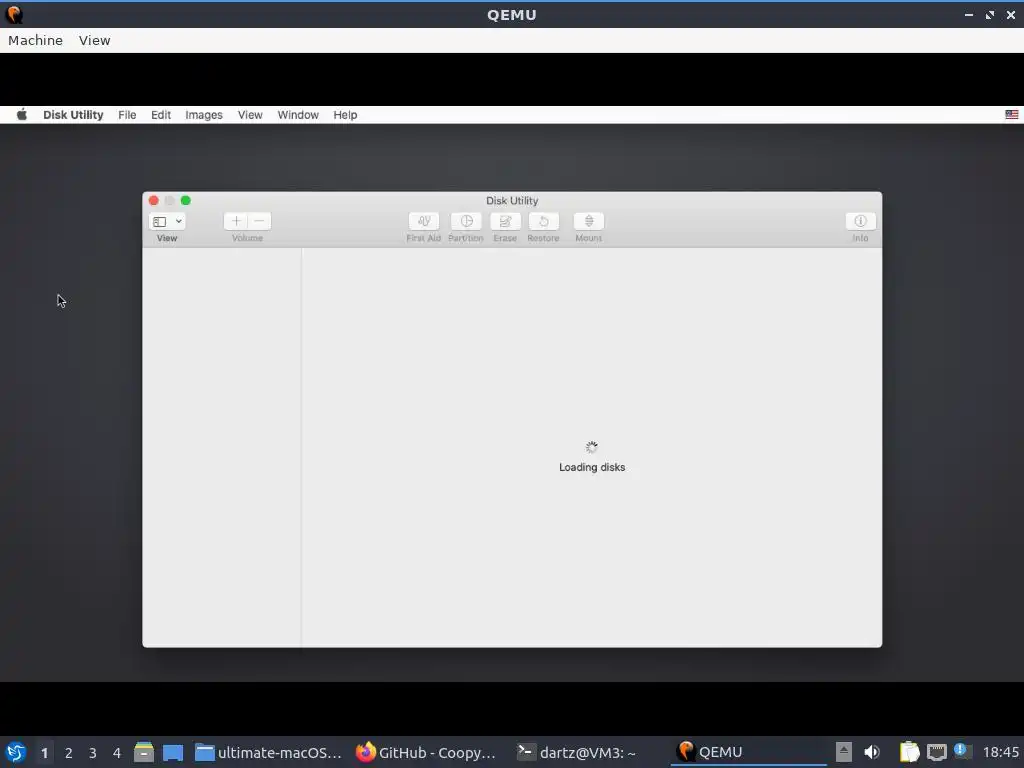The height and width of the screenshot is (768, 1024).
Task: Switch to the dartz@VM3 terminal window
Action: pyautogui.click(x=577, y=752)
